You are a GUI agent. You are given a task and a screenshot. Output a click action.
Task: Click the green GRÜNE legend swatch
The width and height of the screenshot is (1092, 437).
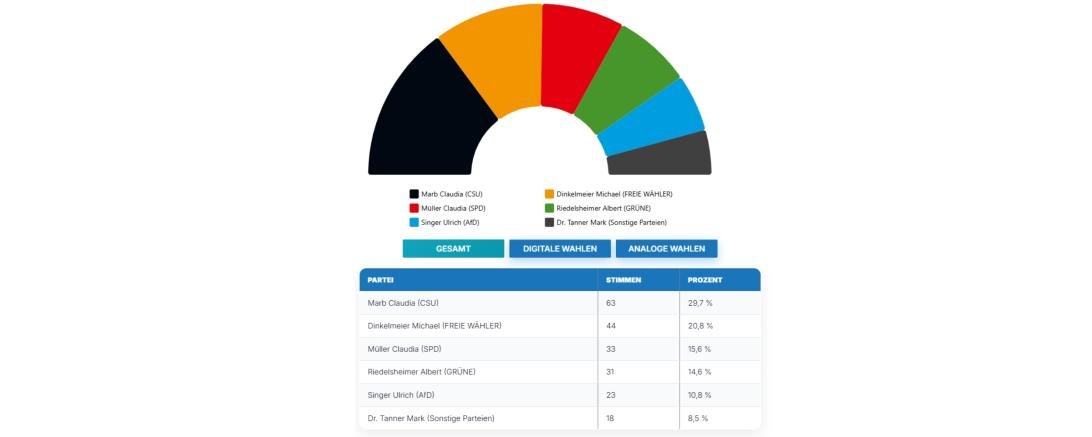point(549,208)
